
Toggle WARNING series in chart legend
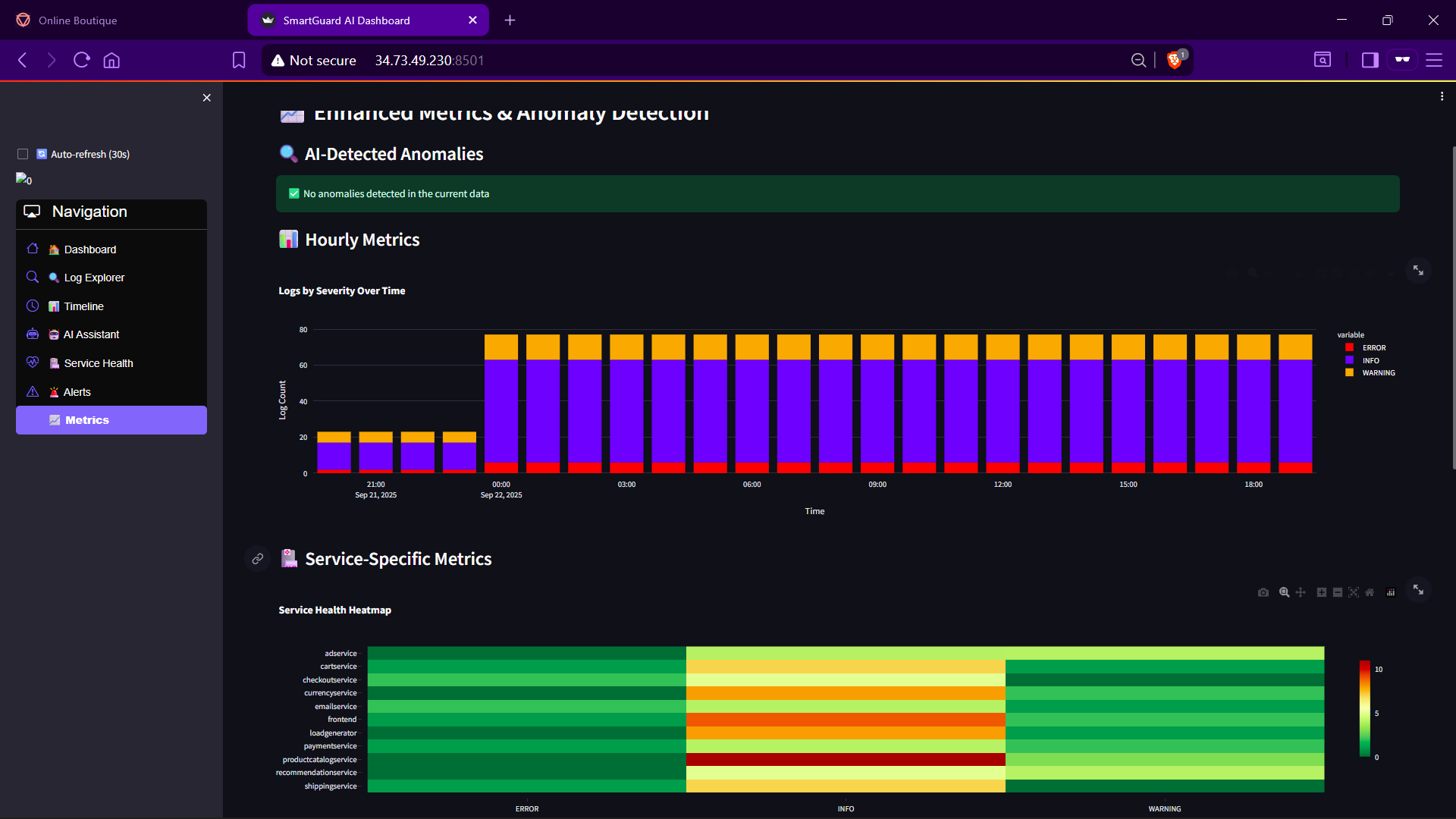tap(1378, 372)
